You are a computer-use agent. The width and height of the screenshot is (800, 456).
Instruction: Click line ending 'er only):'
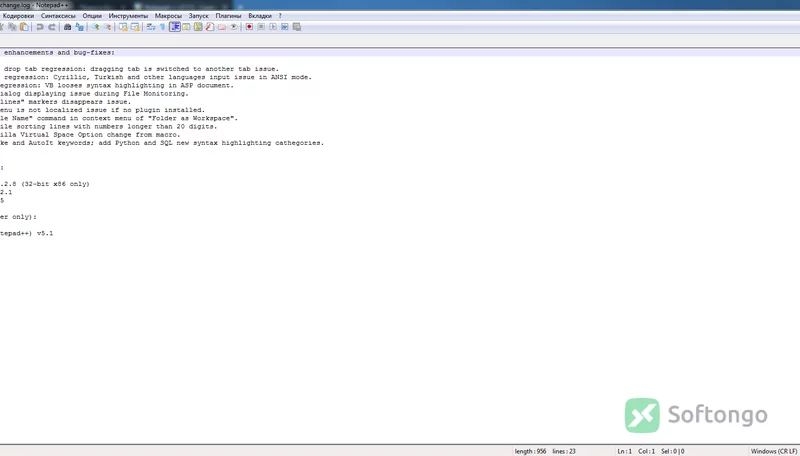click(x=18, y=217)
